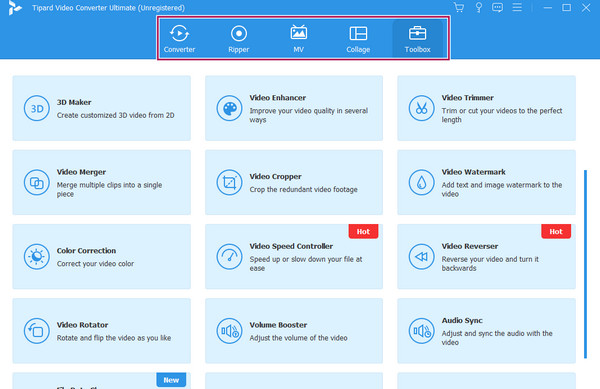Open 3D Maker tool title
Image resolution: width=600 pixels, height=389 pixels.
74,102
